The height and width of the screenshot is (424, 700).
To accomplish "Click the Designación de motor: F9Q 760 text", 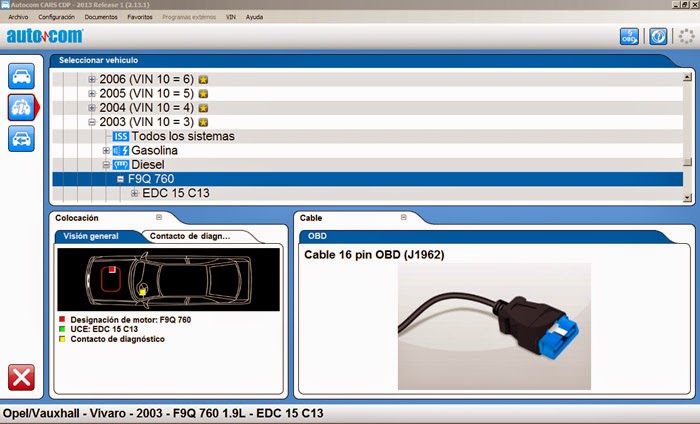I will coord(131,320).
